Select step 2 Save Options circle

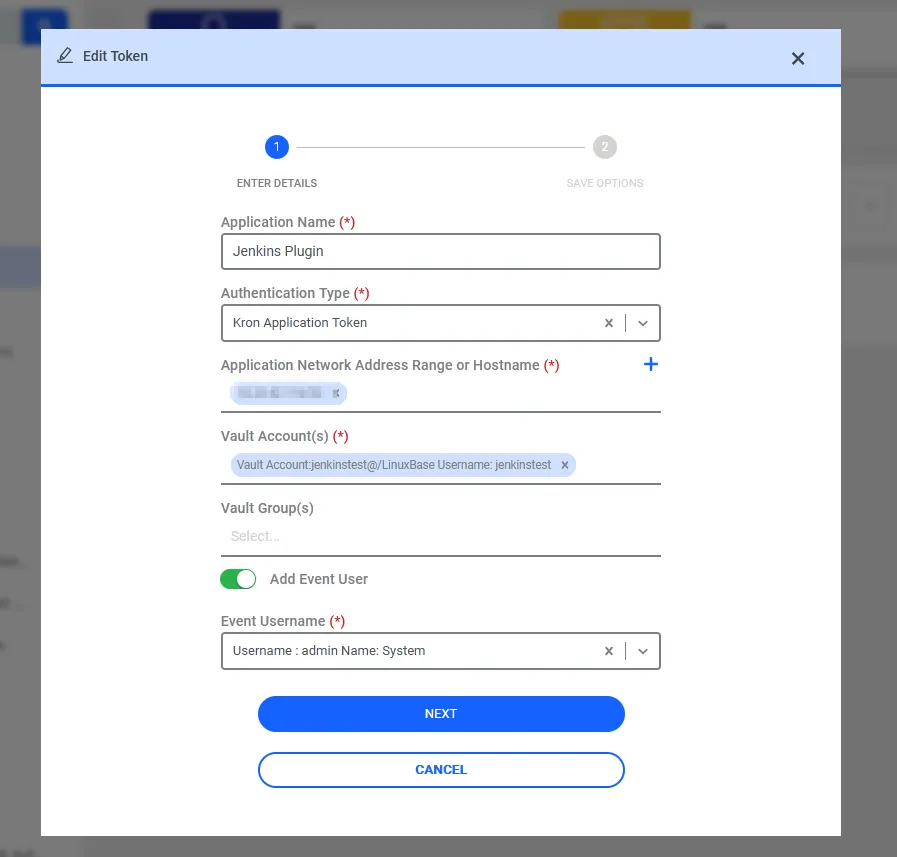point(605,147)
